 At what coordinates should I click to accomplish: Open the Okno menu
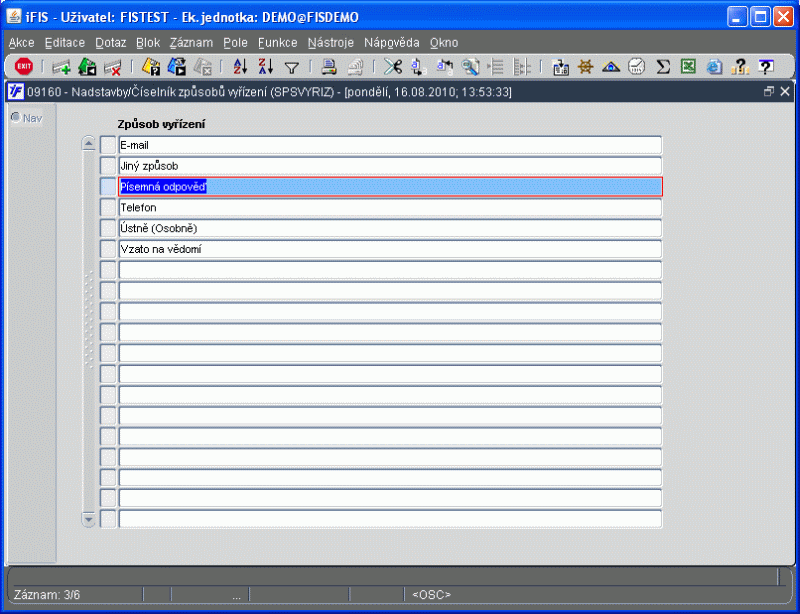(x=444, y=43)
